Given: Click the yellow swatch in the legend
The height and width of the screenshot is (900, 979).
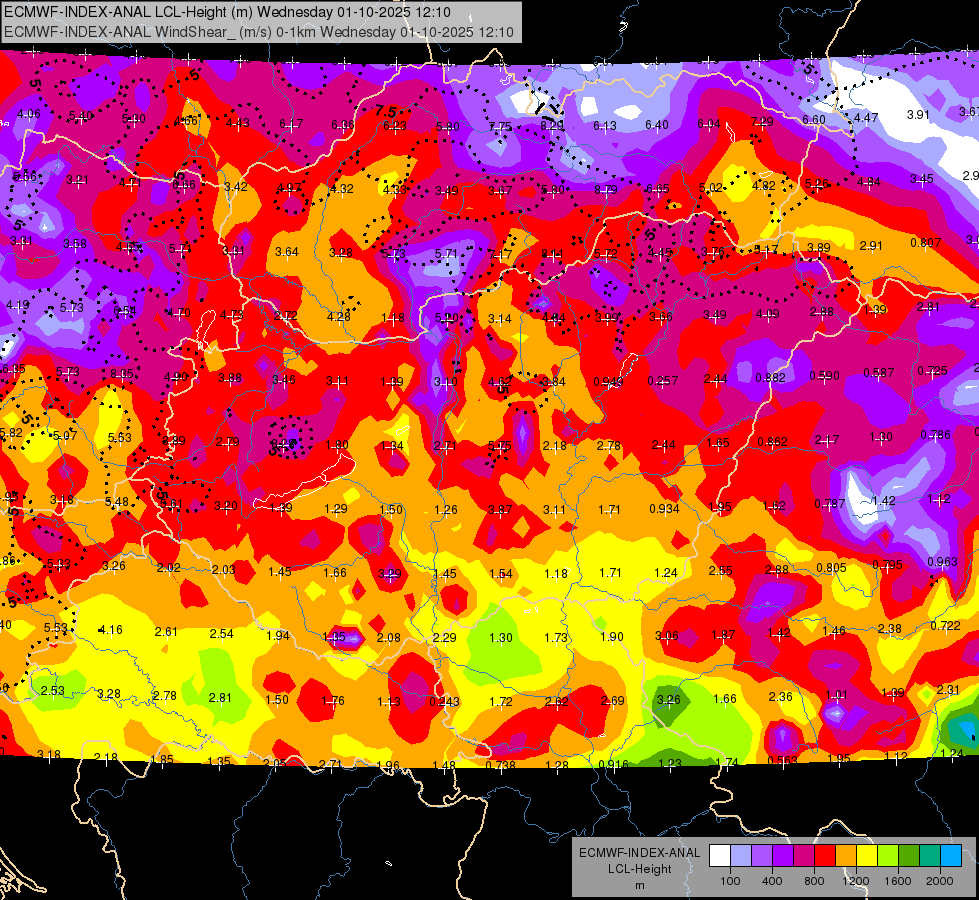Looking at the screenshot, I should tap(867, 856).
